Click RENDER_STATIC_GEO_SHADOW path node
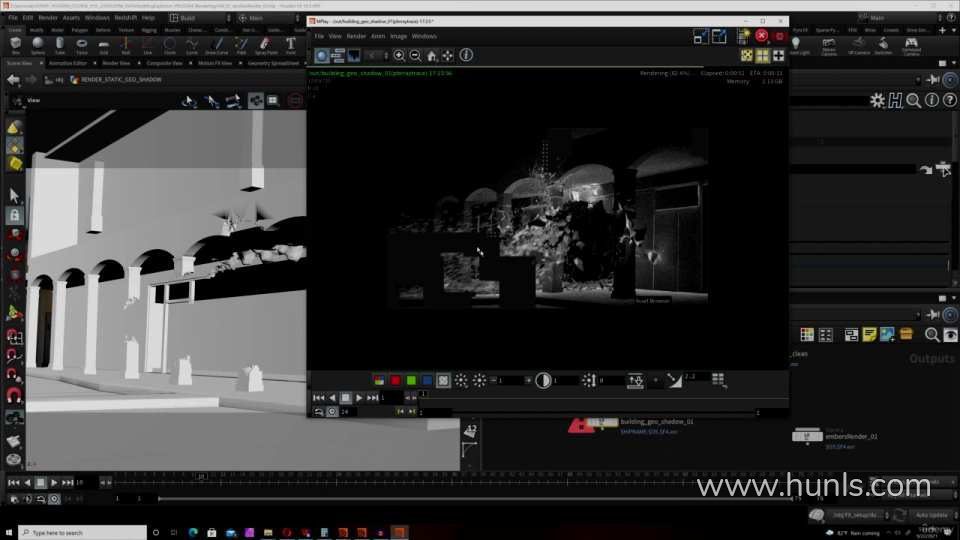This screenshot has width=960, height=540. tap(116, 80)
